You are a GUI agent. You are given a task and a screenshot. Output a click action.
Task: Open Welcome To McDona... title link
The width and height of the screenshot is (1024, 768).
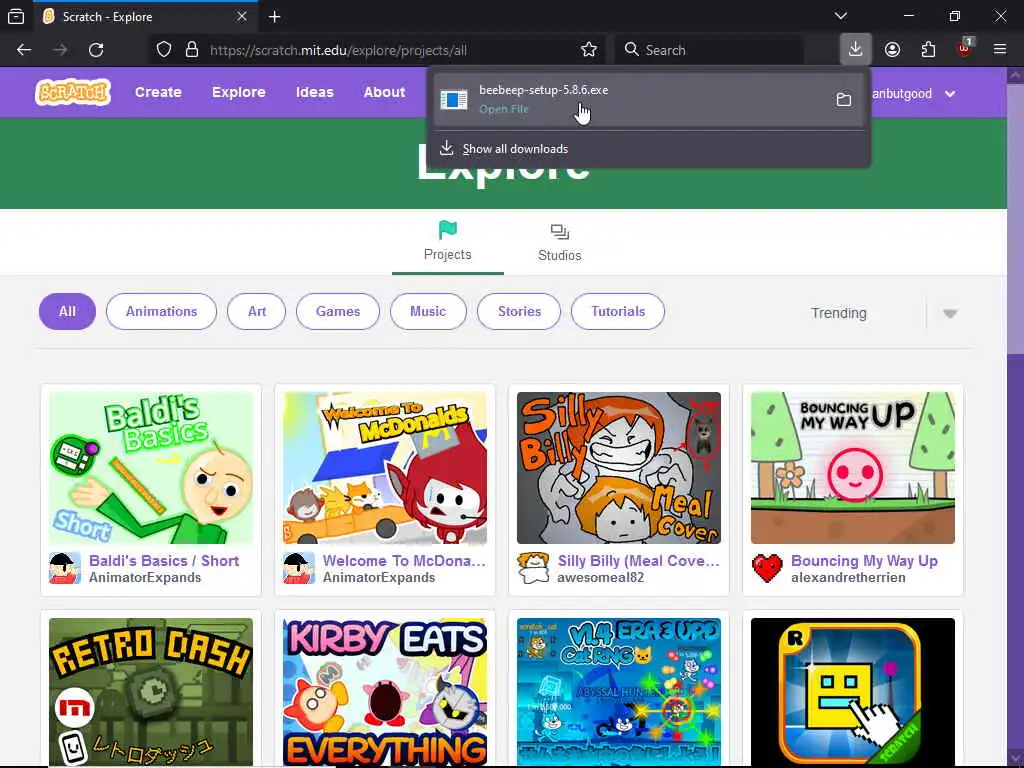[x=404, y=561]
